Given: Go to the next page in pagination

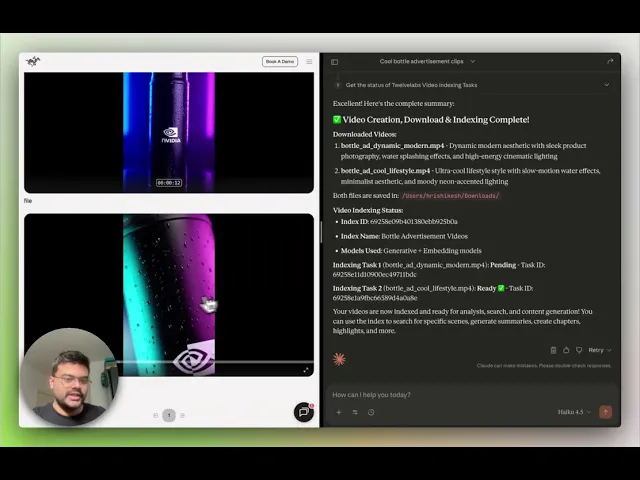Looking at the screenshot, I should [182, 416].
